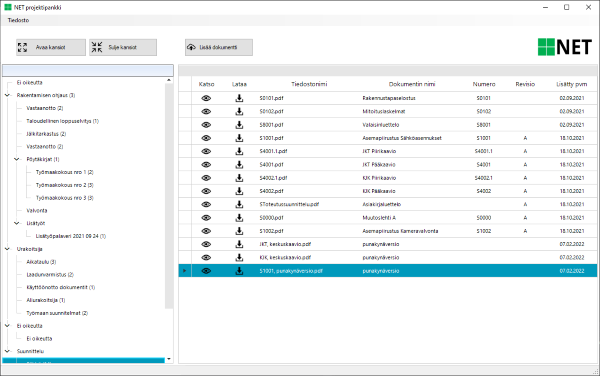Viewport: 600px width, 376px height.
Task: Collapse the Rakentamisen ohjaus folder
Action: click(x=7, y=95)
